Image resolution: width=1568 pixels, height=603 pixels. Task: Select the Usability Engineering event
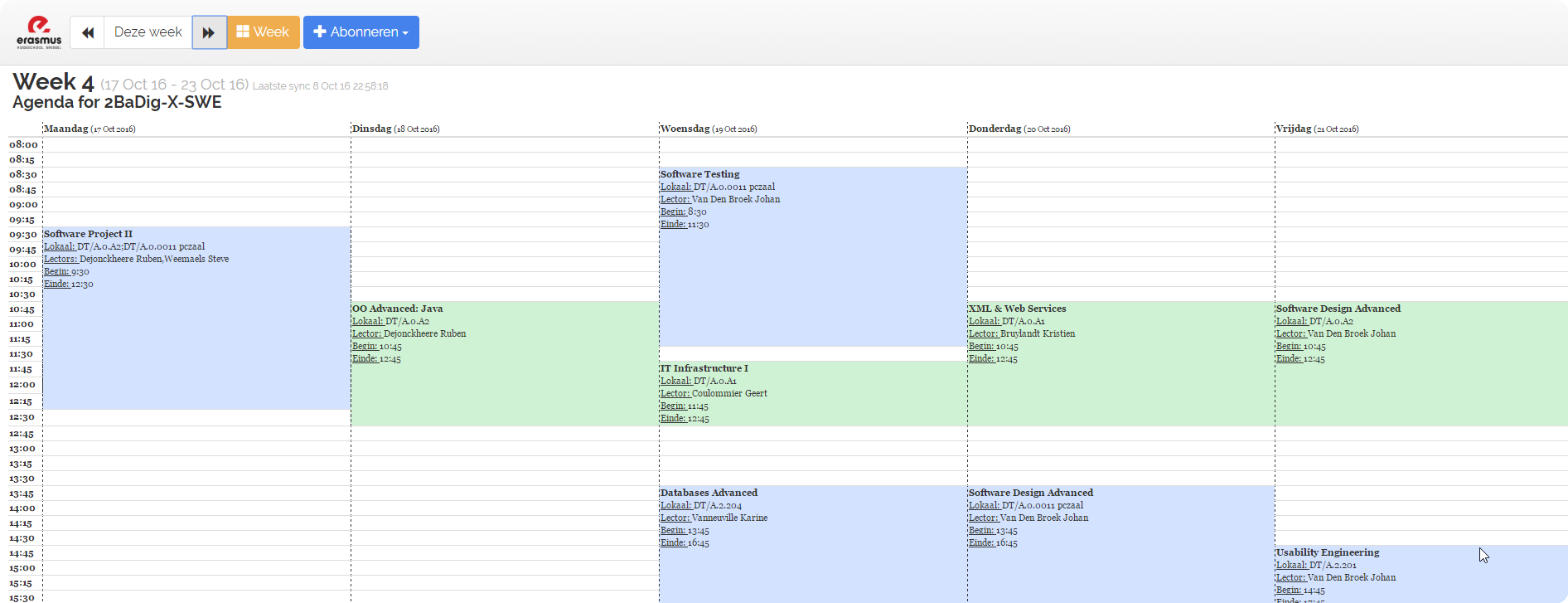(x=1421, y=574)
